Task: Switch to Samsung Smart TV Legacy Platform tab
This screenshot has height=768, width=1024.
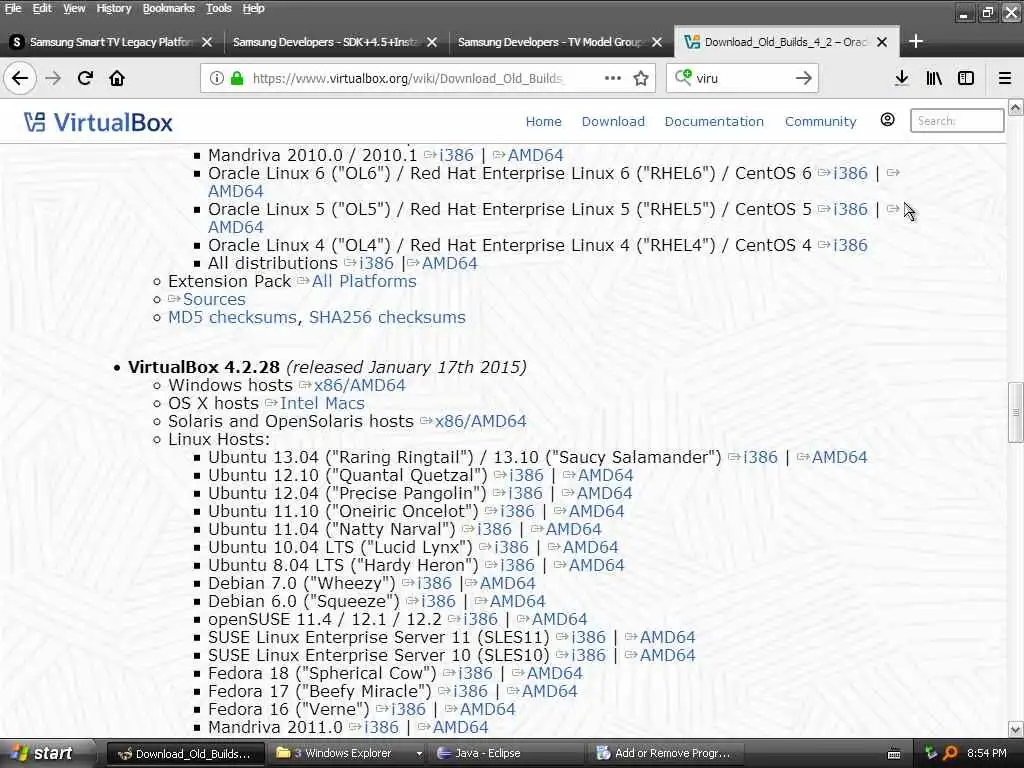Action: tap(112, 42)
